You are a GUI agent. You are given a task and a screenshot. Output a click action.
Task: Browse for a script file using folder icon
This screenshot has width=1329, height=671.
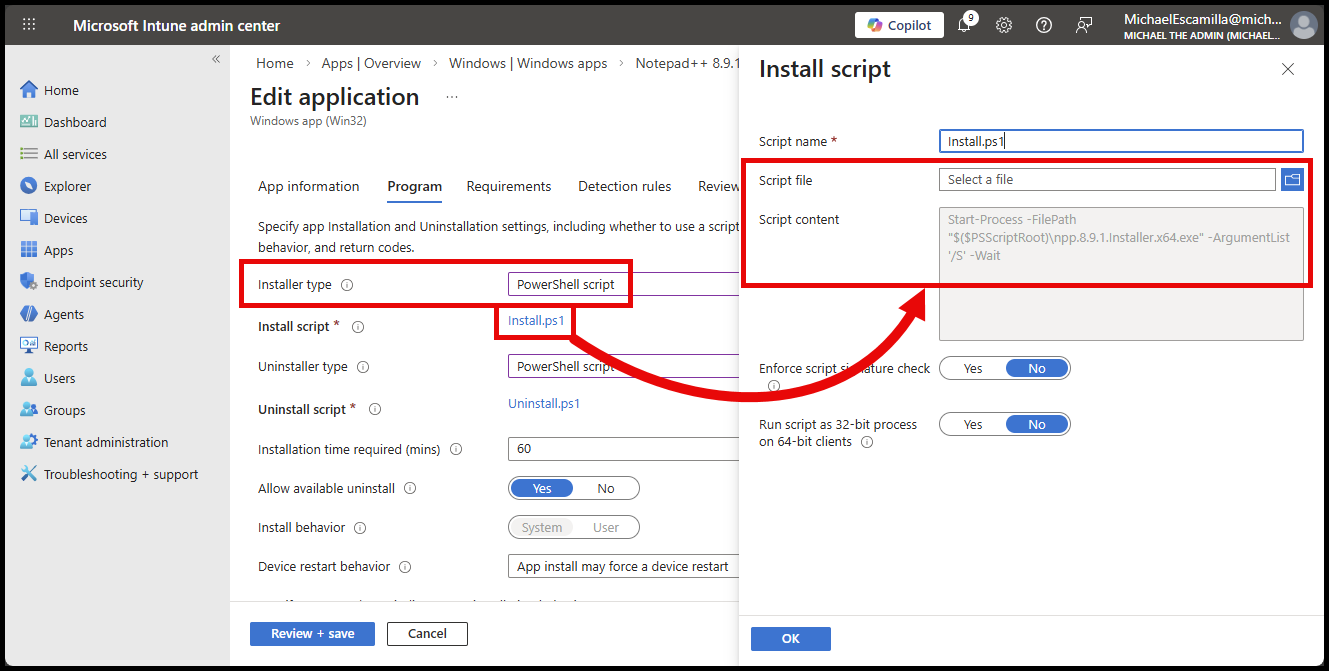click(1292, 179)
